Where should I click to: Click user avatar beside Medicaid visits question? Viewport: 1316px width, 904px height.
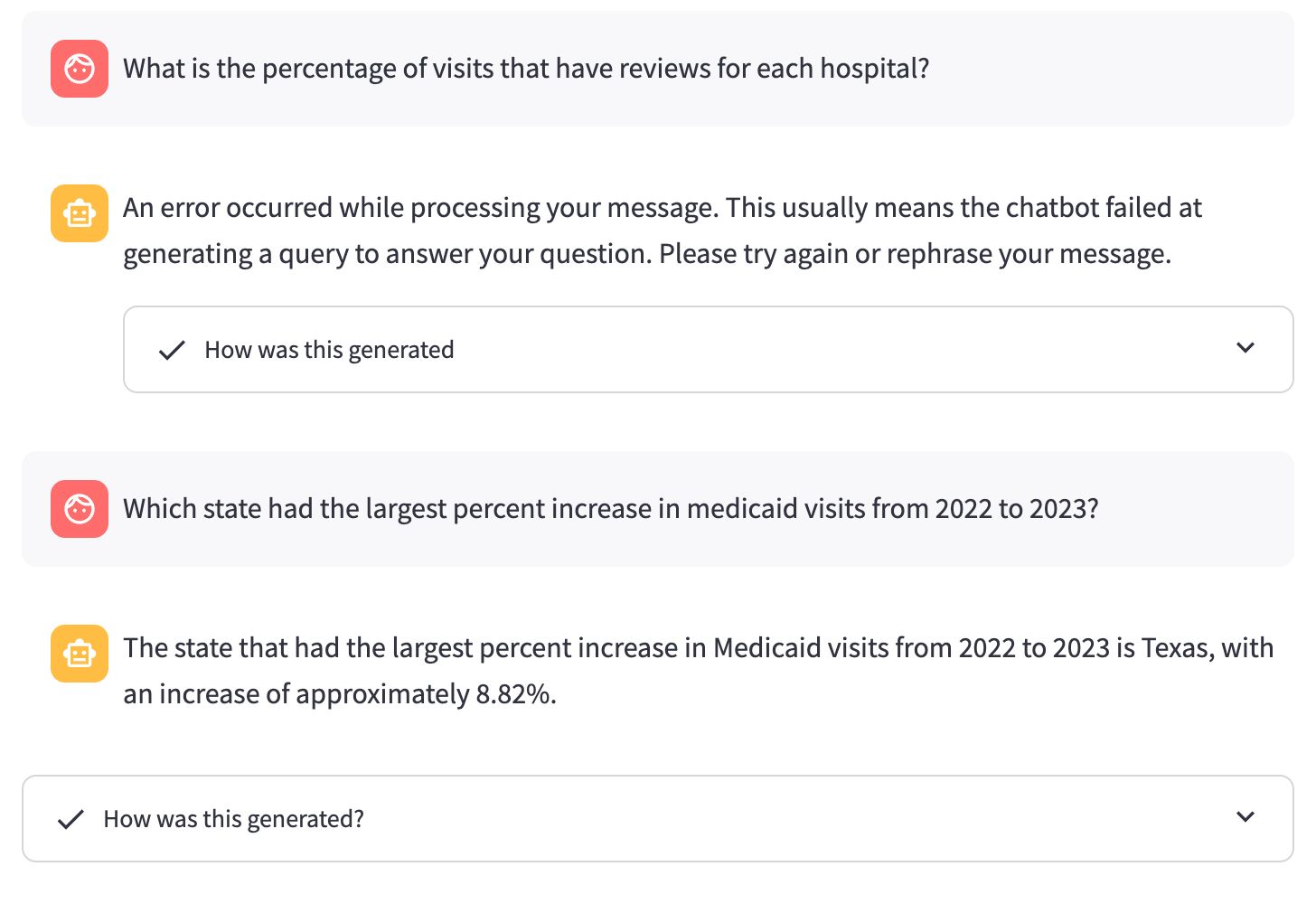[80, 509]
